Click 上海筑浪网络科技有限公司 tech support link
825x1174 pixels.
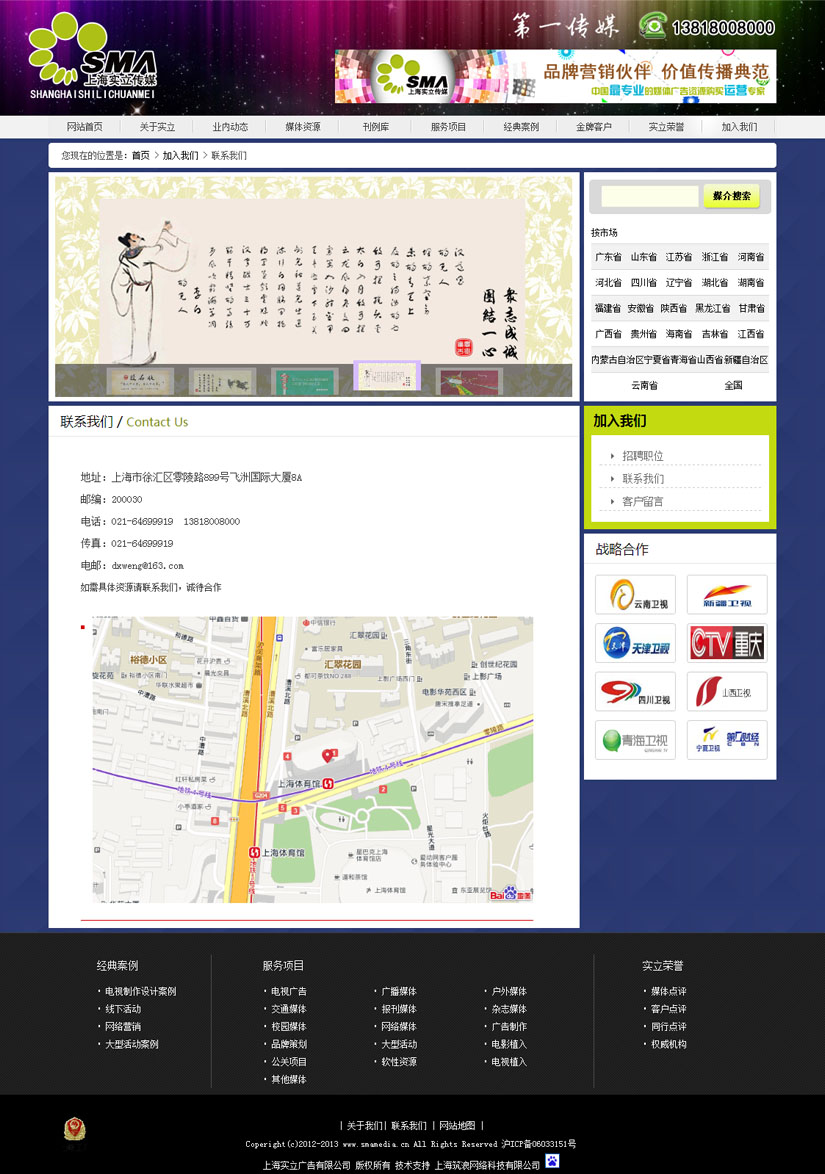point(487,1166)
